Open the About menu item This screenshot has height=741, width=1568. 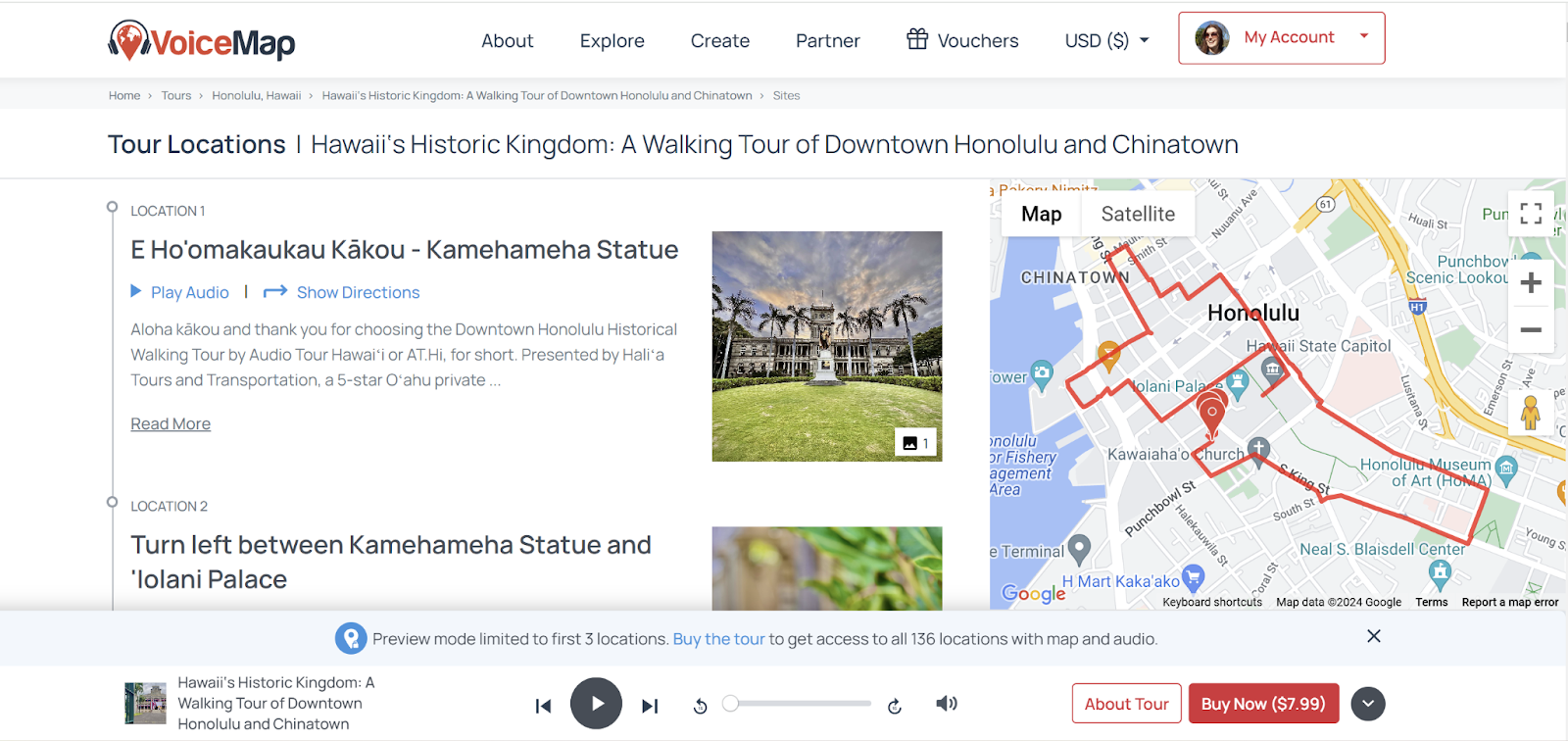pyautogui.click(x=508, y=41)
